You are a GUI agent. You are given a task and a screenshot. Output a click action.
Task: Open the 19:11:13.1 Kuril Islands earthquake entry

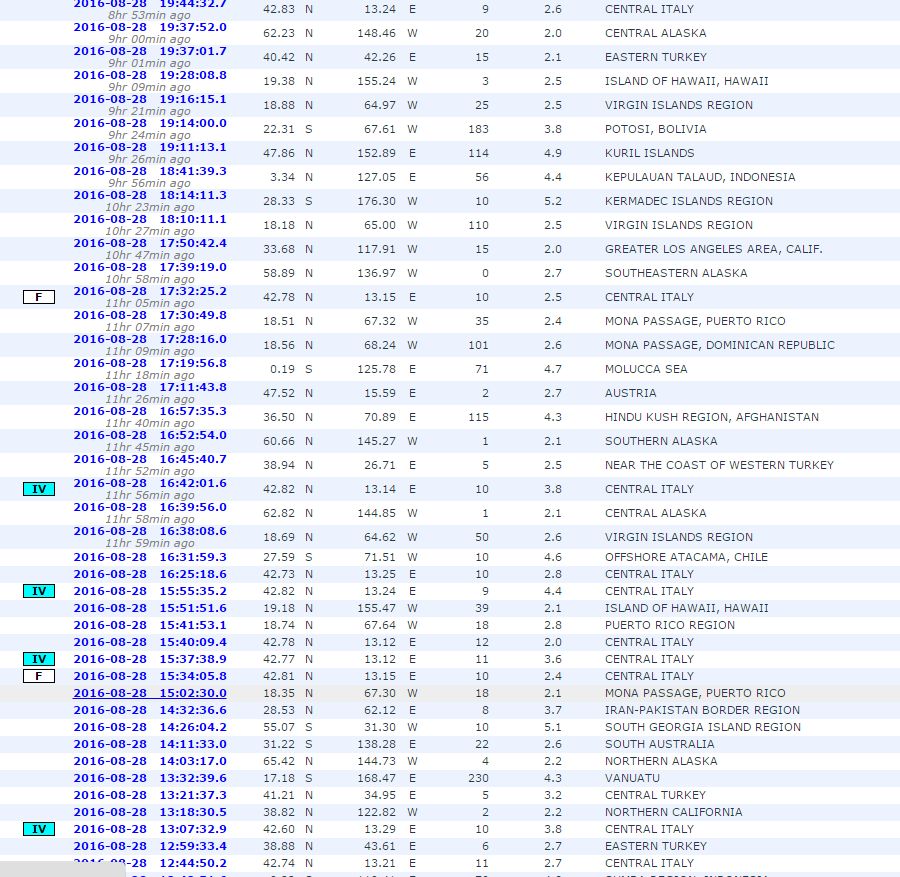point(150,147)
